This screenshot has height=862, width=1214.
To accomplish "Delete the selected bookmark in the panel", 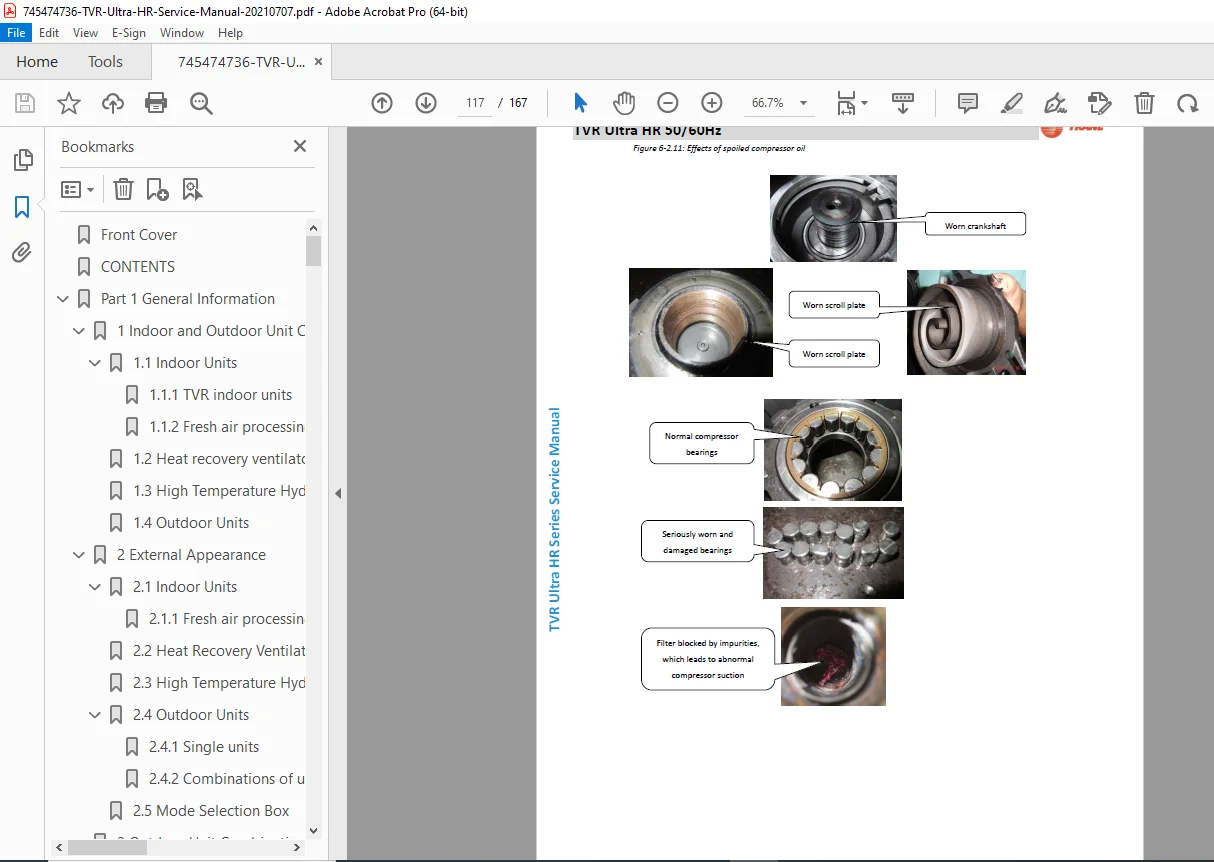I will [x=123, y=189].
